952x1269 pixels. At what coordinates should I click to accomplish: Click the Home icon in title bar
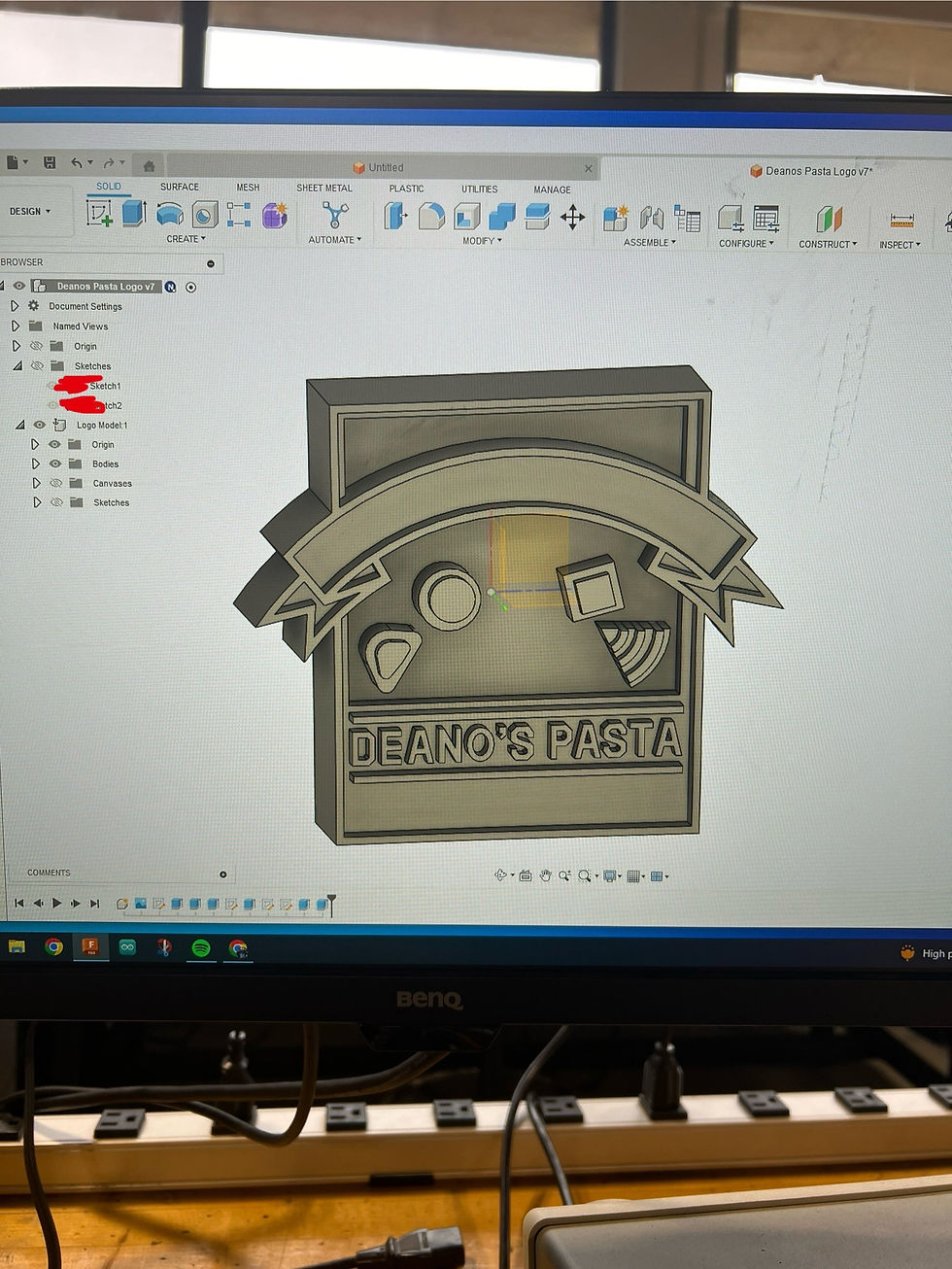149,165
